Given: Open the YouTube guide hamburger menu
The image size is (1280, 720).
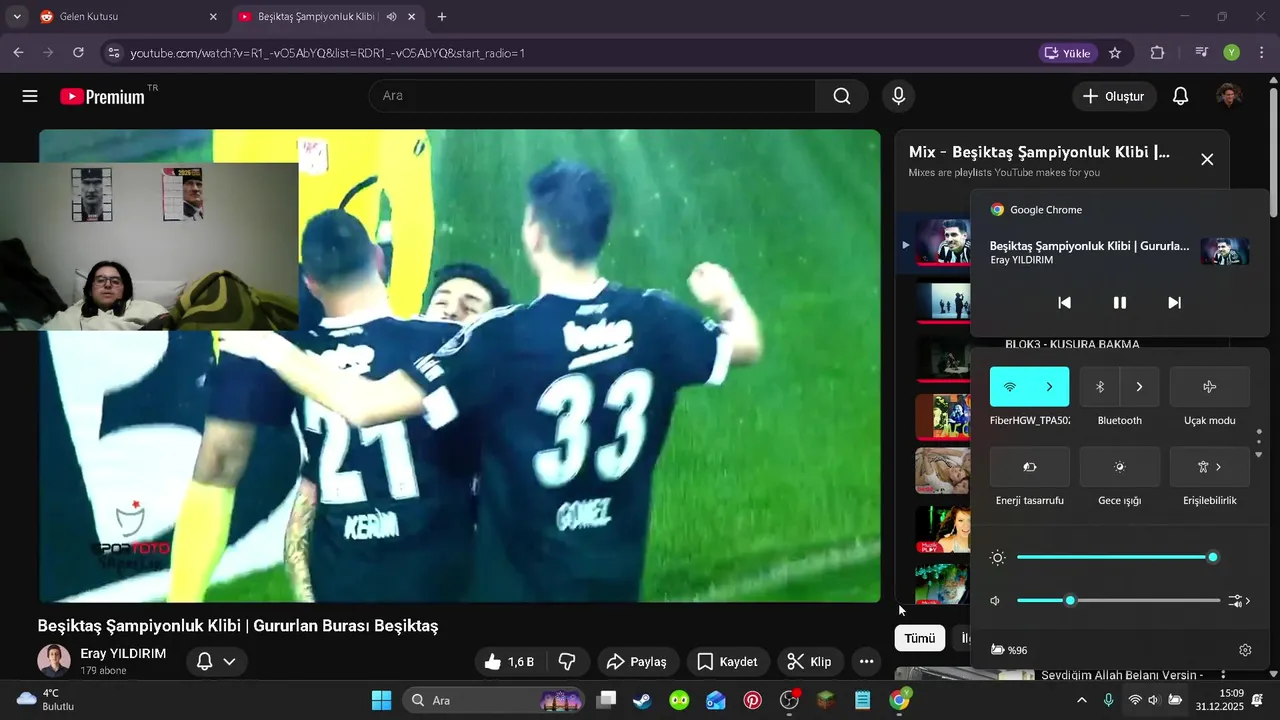Looking at the screenshot, I should 30,96.
